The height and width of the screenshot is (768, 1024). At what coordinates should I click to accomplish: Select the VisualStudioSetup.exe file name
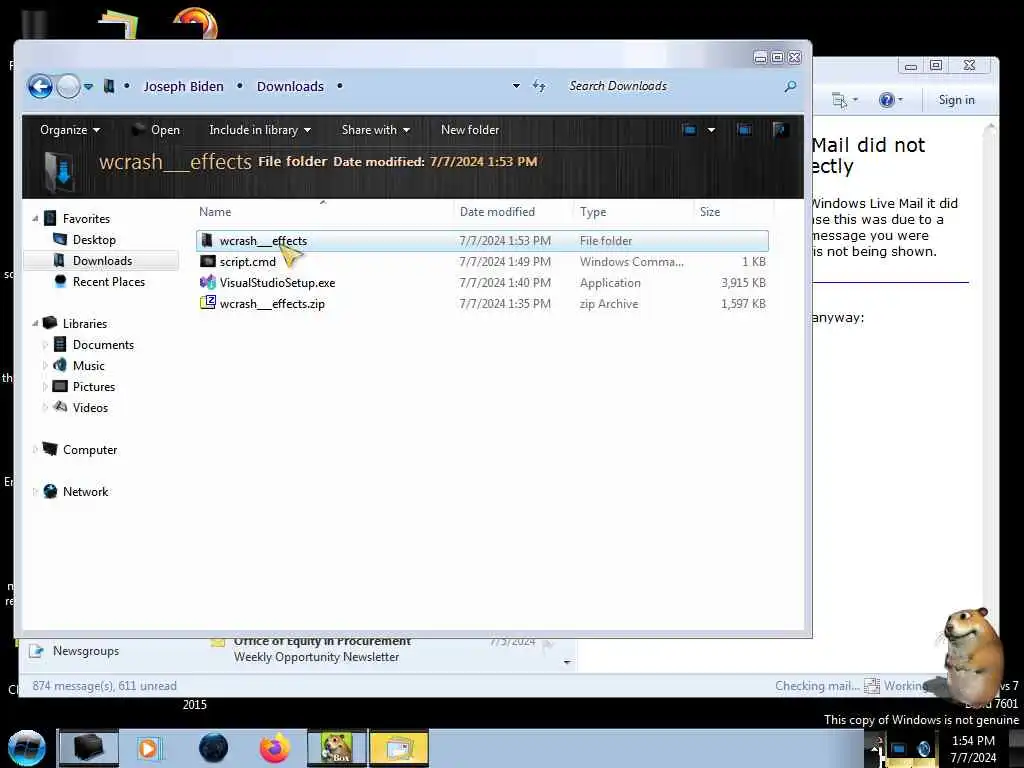coord(278,283)
